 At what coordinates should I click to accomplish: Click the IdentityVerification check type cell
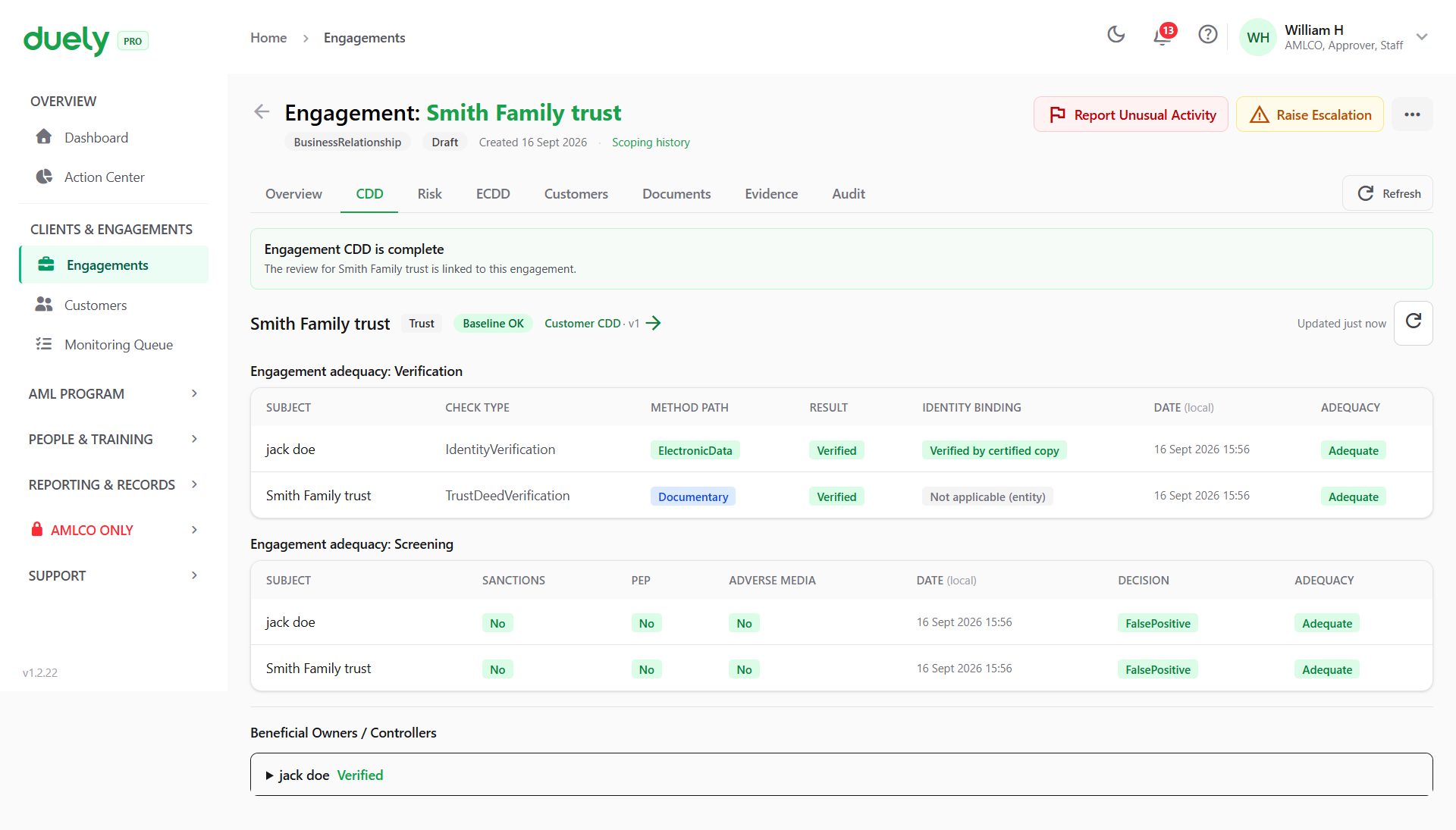[500, 449]
